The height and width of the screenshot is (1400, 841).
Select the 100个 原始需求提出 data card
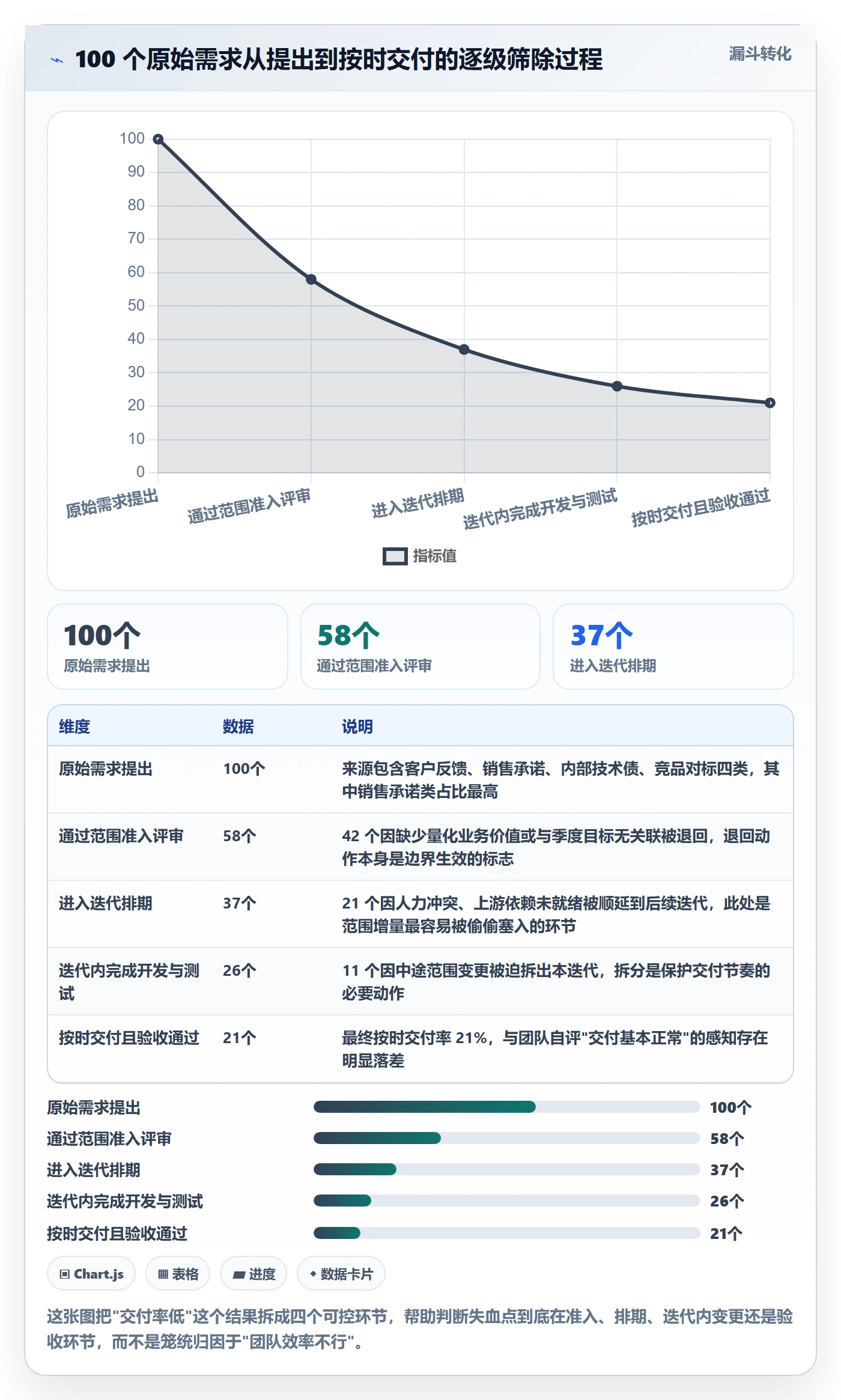[x=168, y=647]
